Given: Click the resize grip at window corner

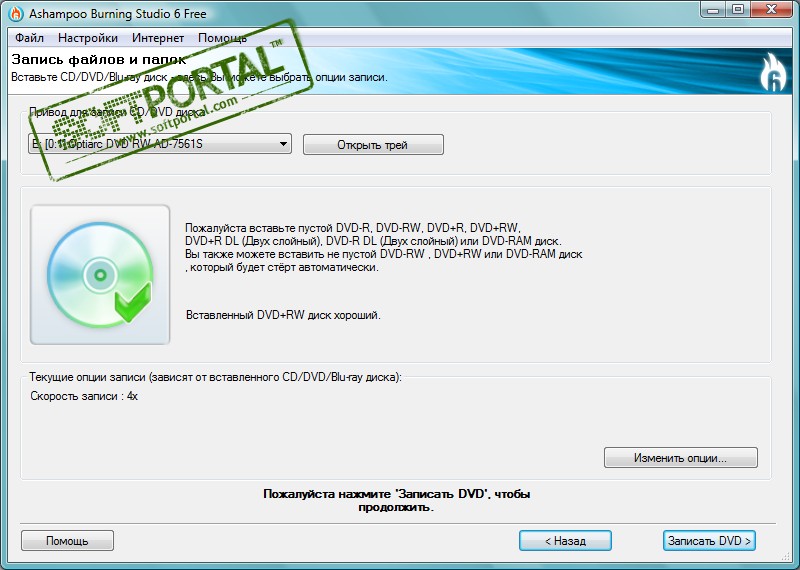Looking at the screenshot, I should click(786, 557).
